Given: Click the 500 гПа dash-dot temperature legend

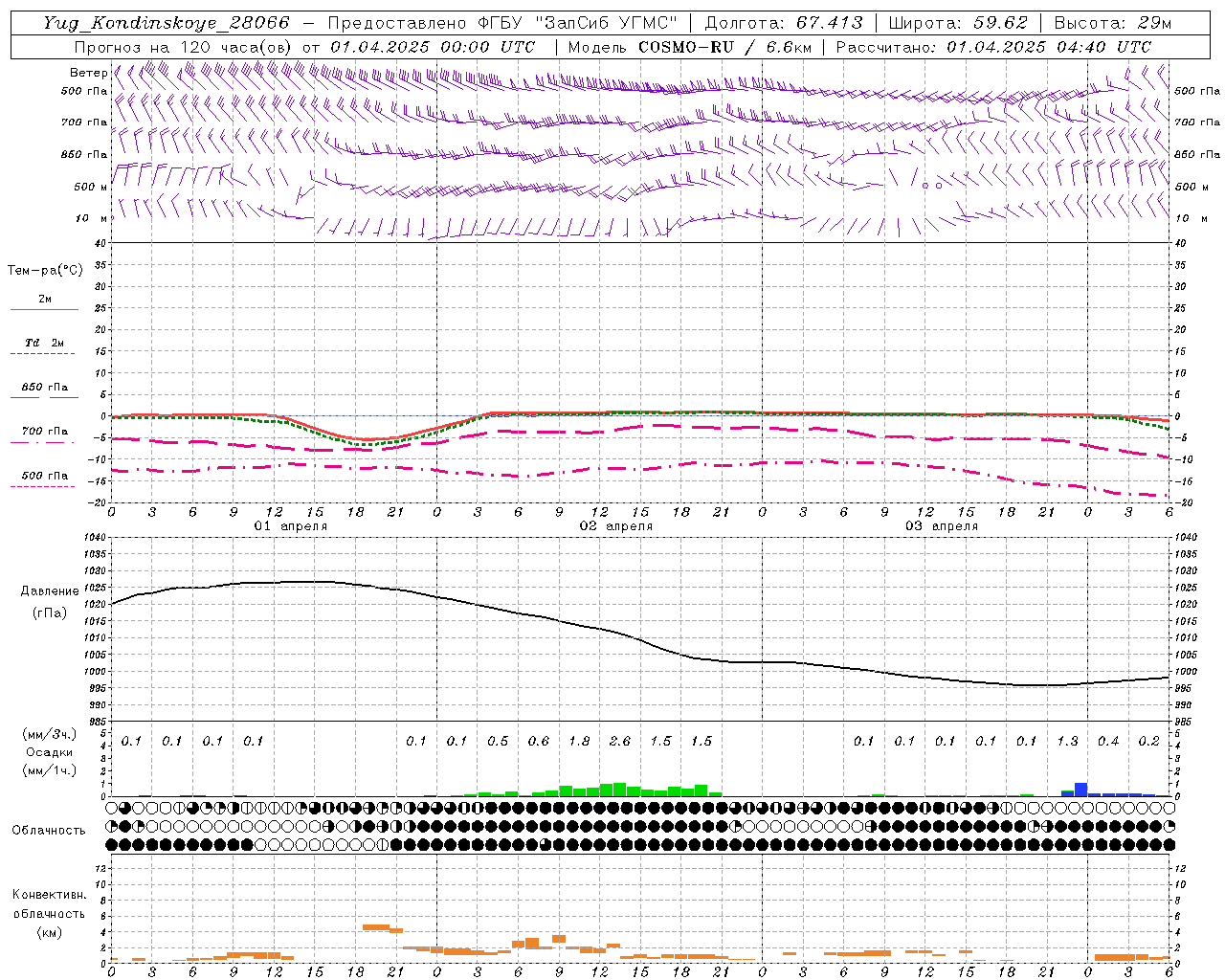Looking at the screenshot, I should pos(44,486).
